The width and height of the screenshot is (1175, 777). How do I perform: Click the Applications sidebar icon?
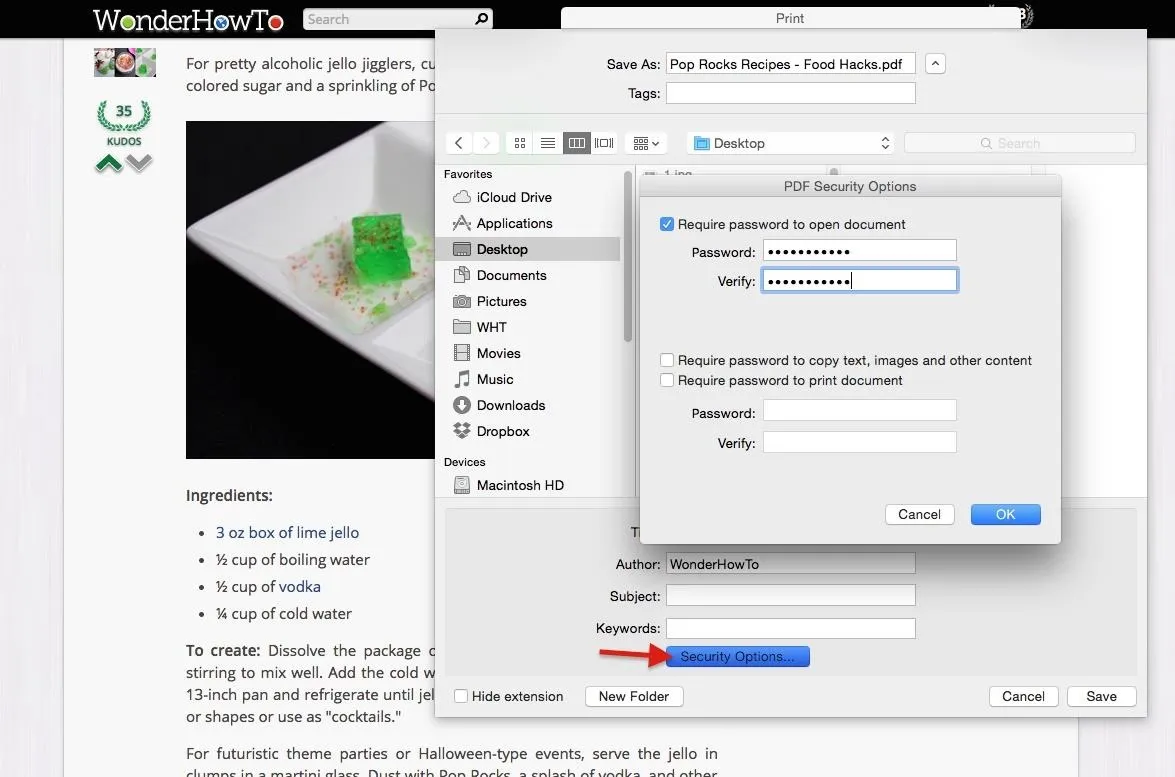click(x=462, y=223)
